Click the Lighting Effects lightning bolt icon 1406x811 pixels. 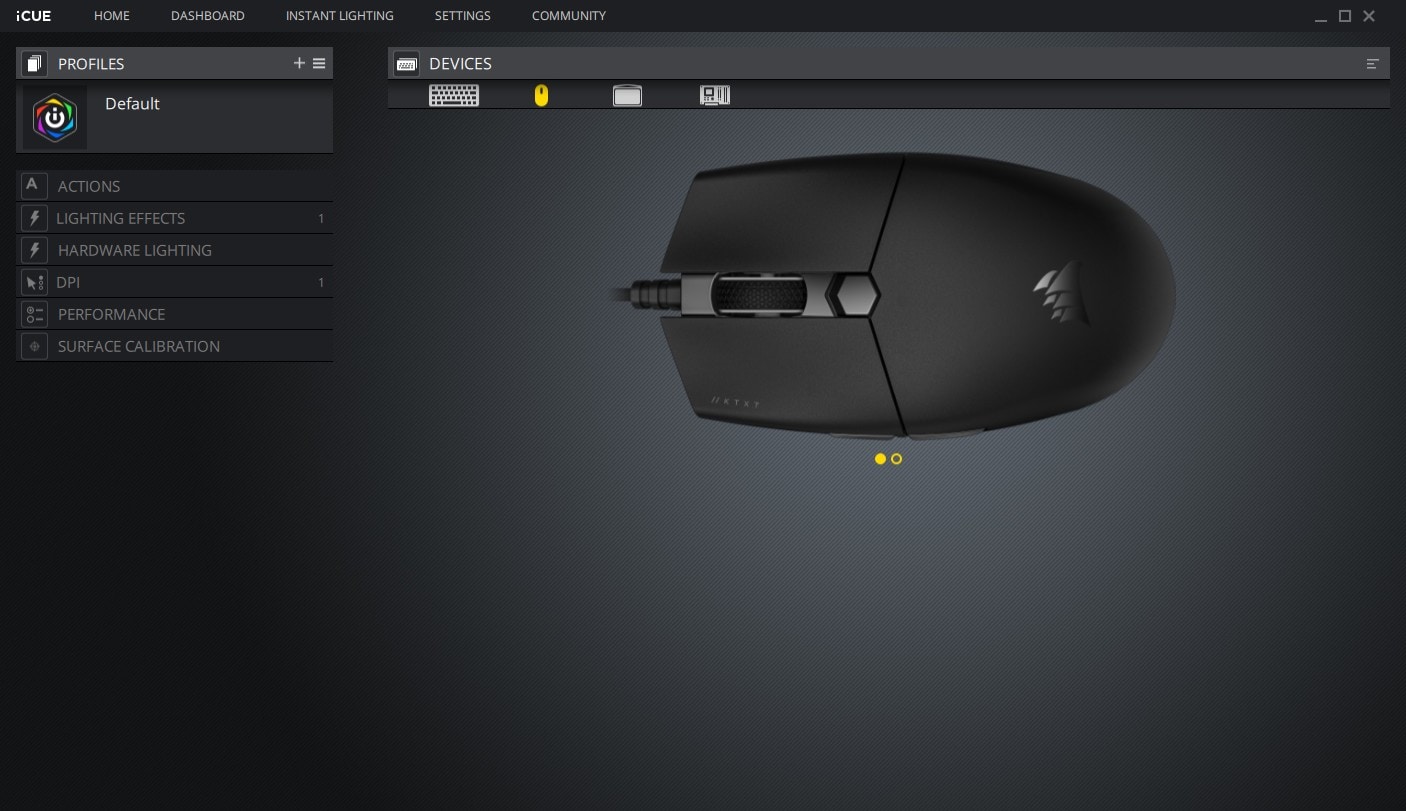pyautogui.click(x=33, y=217)
